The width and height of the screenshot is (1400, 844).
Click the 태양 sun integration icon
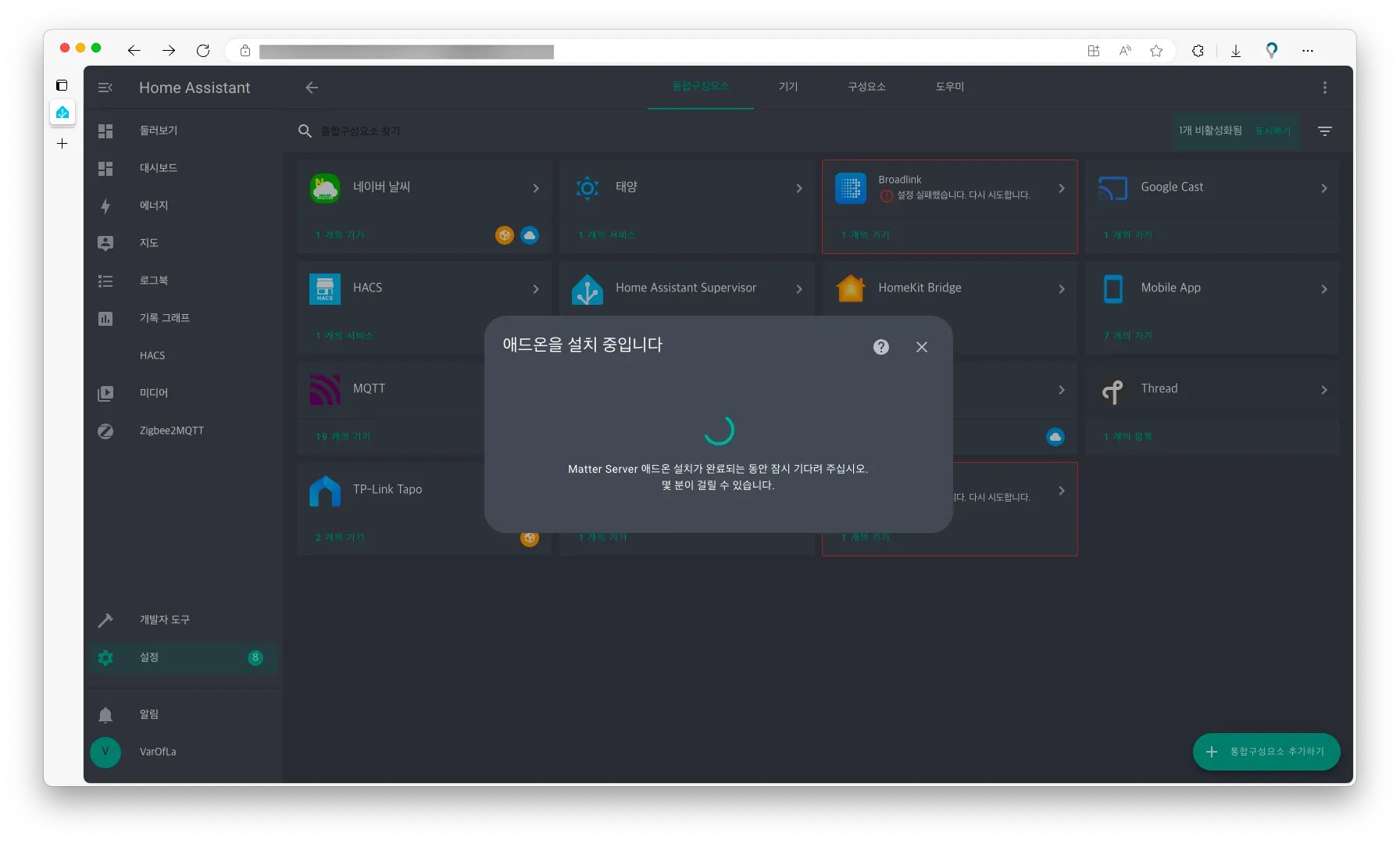coord(587,188)
